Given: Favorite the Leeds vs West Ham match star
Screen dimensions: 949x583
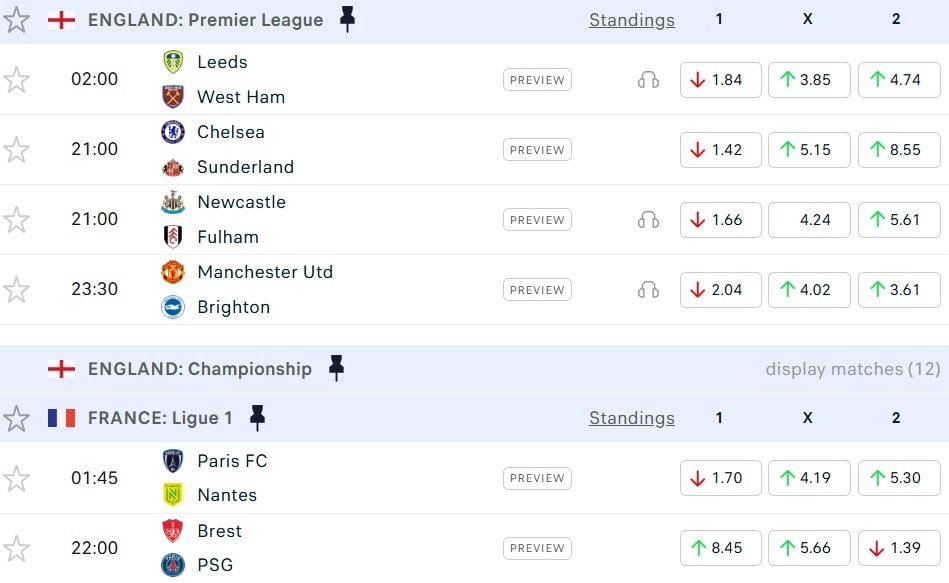Looking at the screenshot, I should 17,80.
